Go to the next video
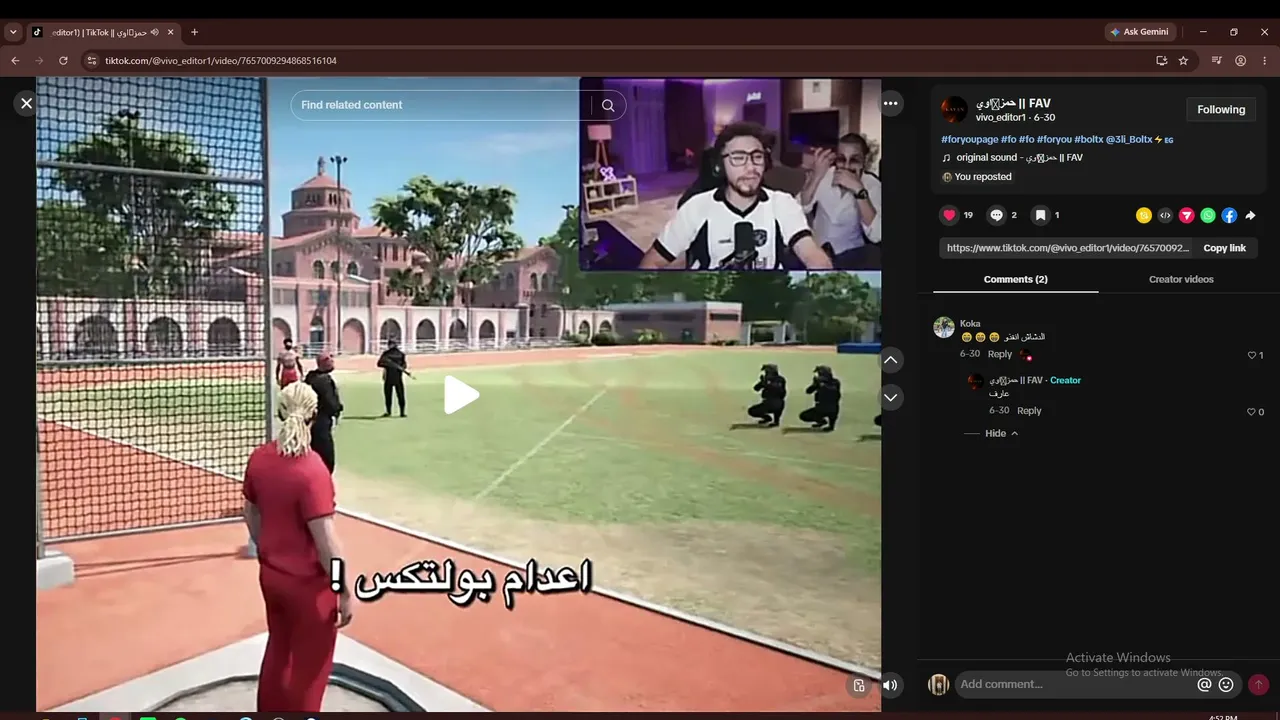 pyautogui.click(x=890, y=397)
